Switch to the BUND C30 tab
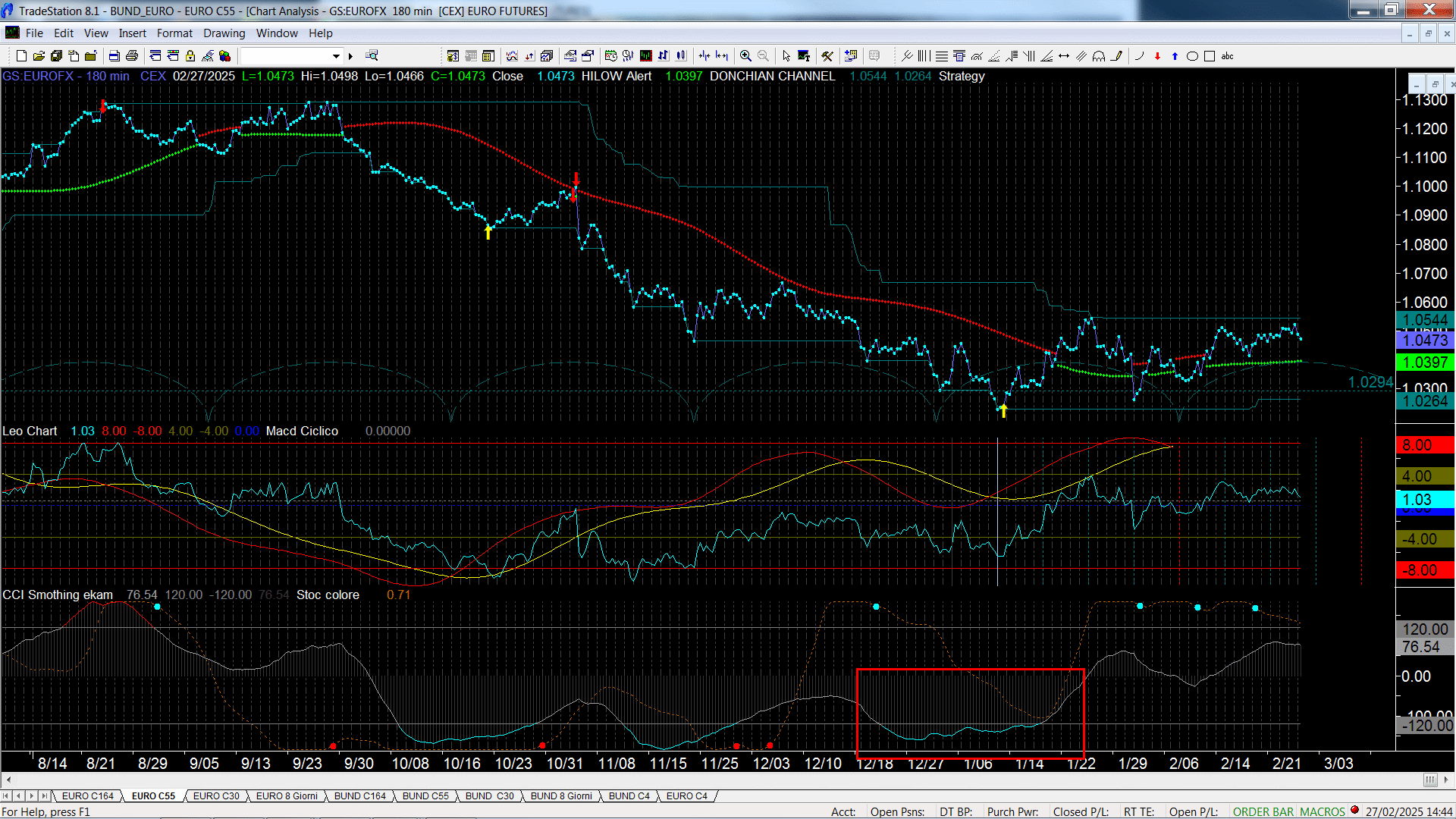 (489, 795)
